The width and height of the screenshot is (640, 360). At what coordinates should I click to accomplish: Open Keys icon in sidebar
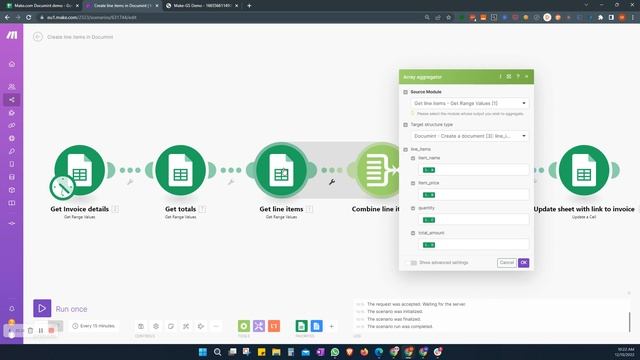pos(12,151)
